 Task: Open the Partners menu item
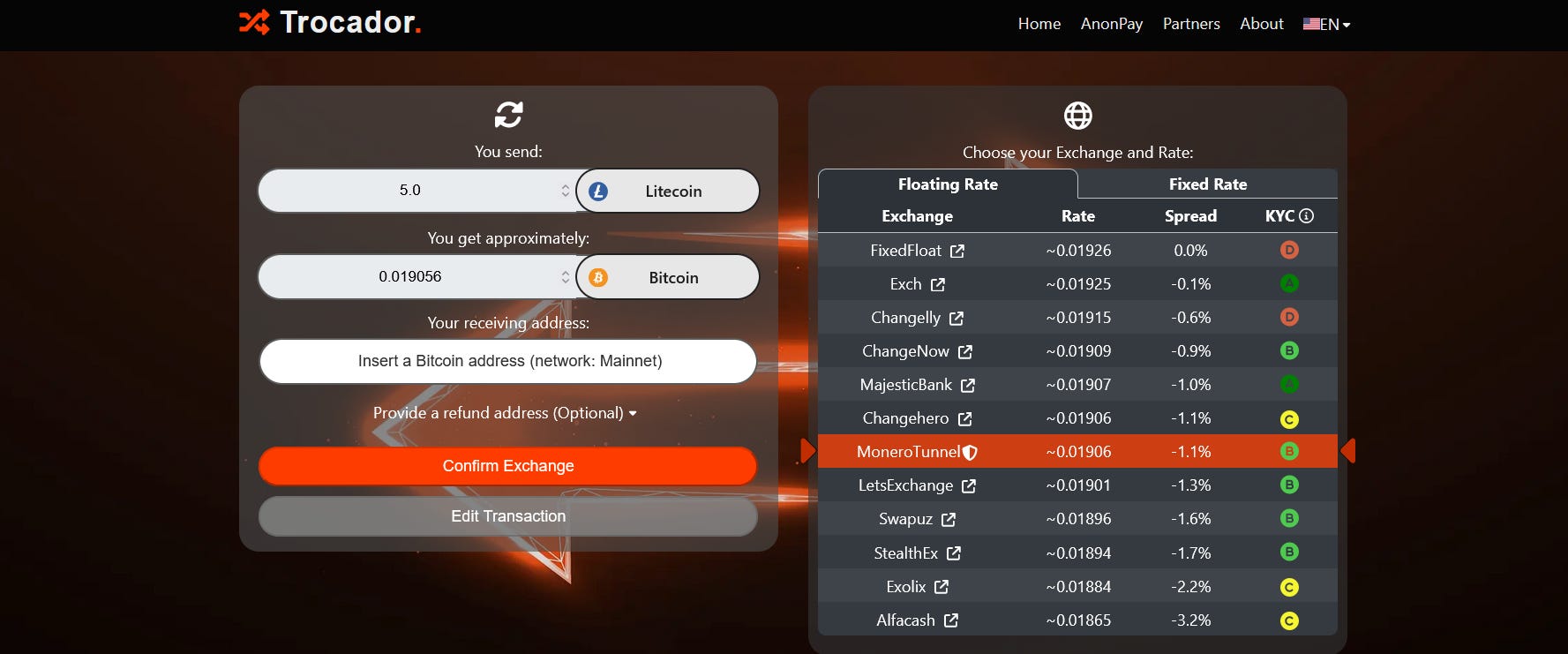pos(1191,24)
